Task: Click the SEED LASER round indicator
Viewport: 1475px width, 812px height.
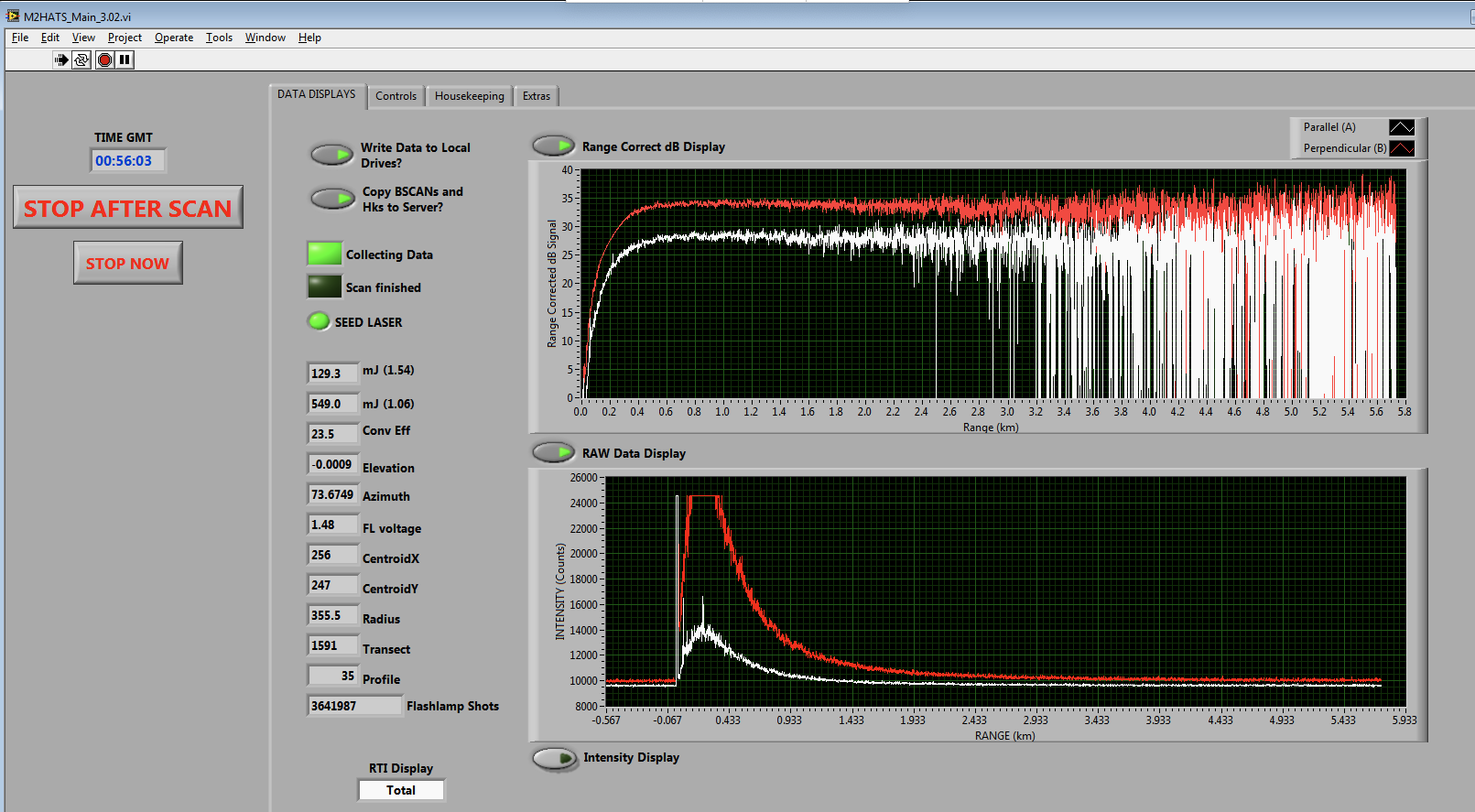Action: (x=319, y=321)
